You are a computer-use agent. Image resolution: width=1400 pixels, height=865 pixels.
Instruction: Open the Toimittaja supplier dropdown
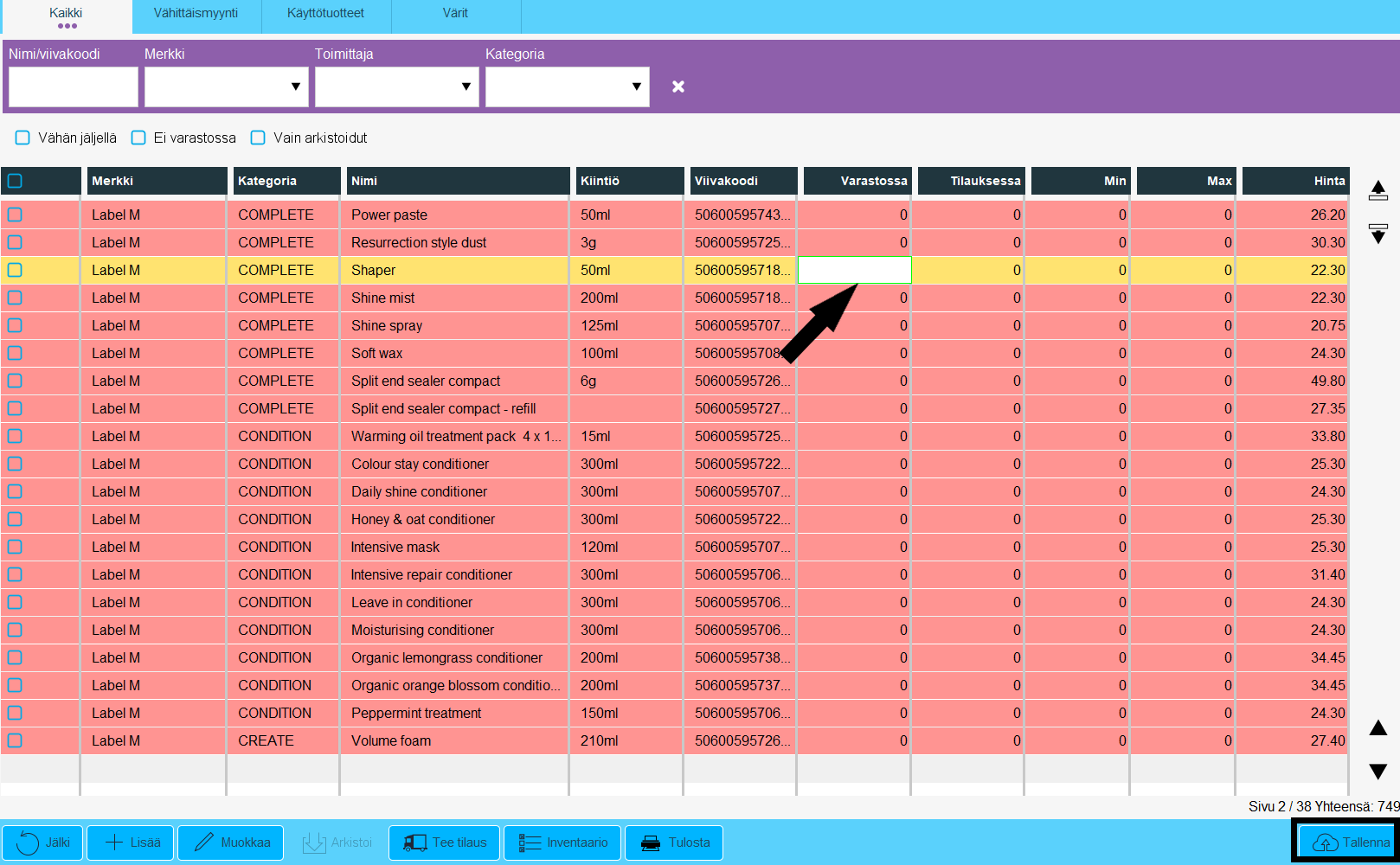point(397,86)
